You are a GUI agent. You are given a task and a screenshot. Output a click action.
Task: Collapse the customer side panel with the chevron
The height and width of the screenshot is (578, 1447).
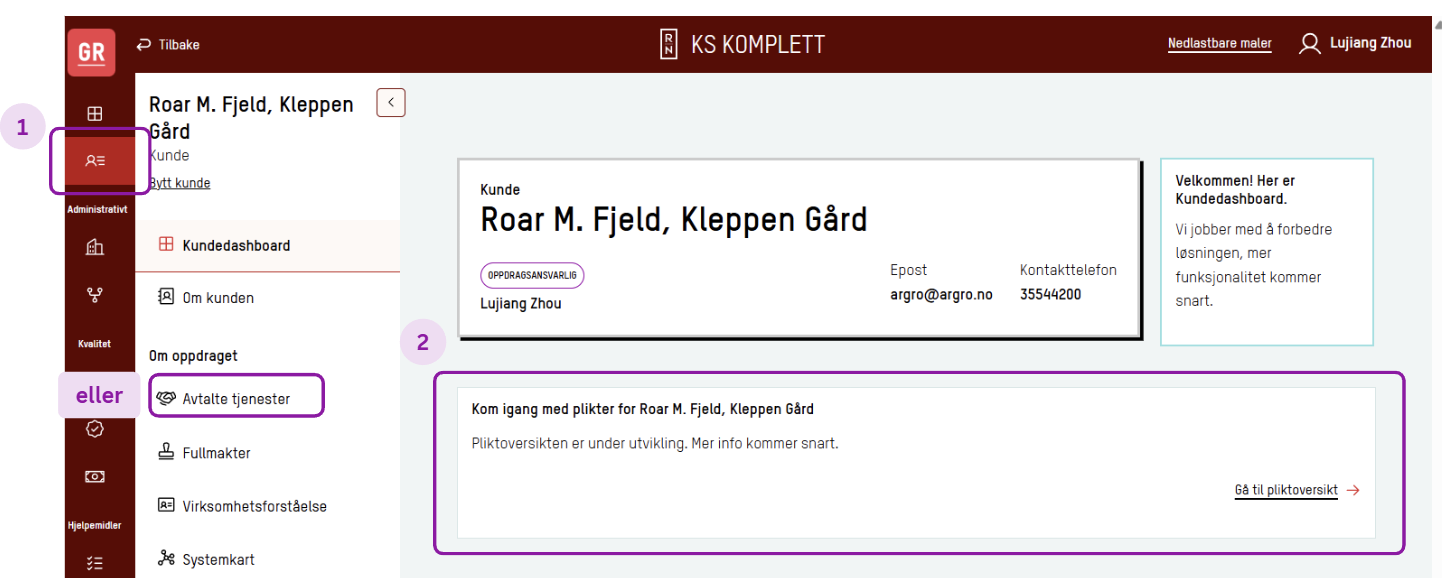coord(390,102)
